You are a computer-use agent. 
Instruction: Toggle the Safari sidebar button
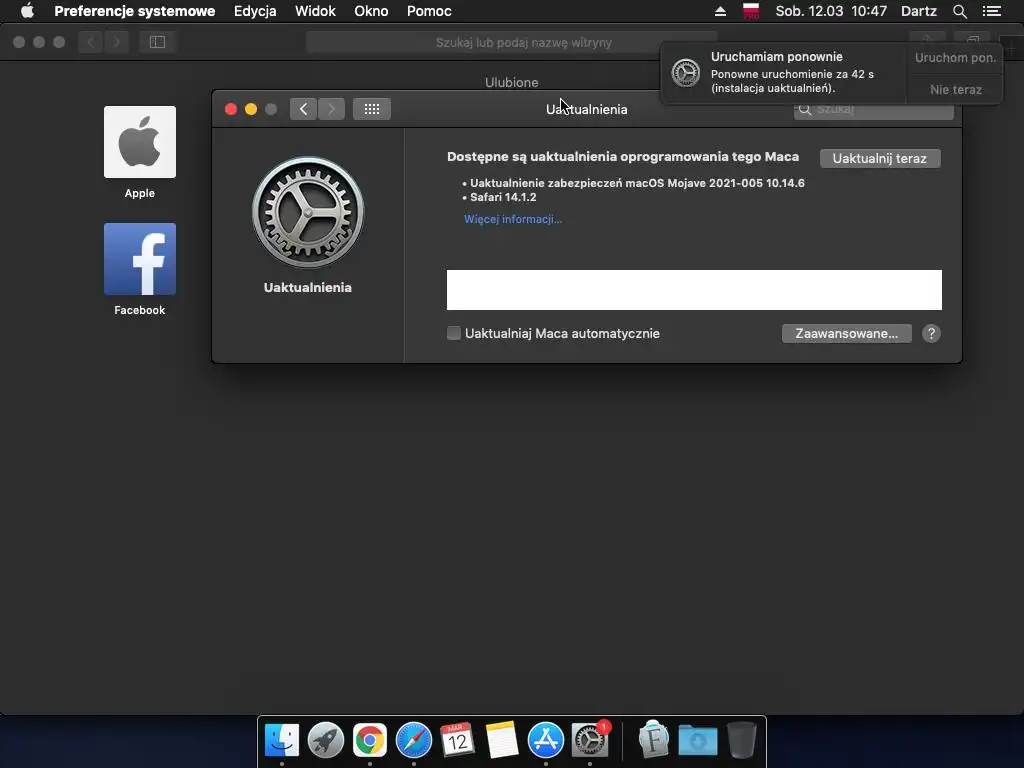point(157,42)
